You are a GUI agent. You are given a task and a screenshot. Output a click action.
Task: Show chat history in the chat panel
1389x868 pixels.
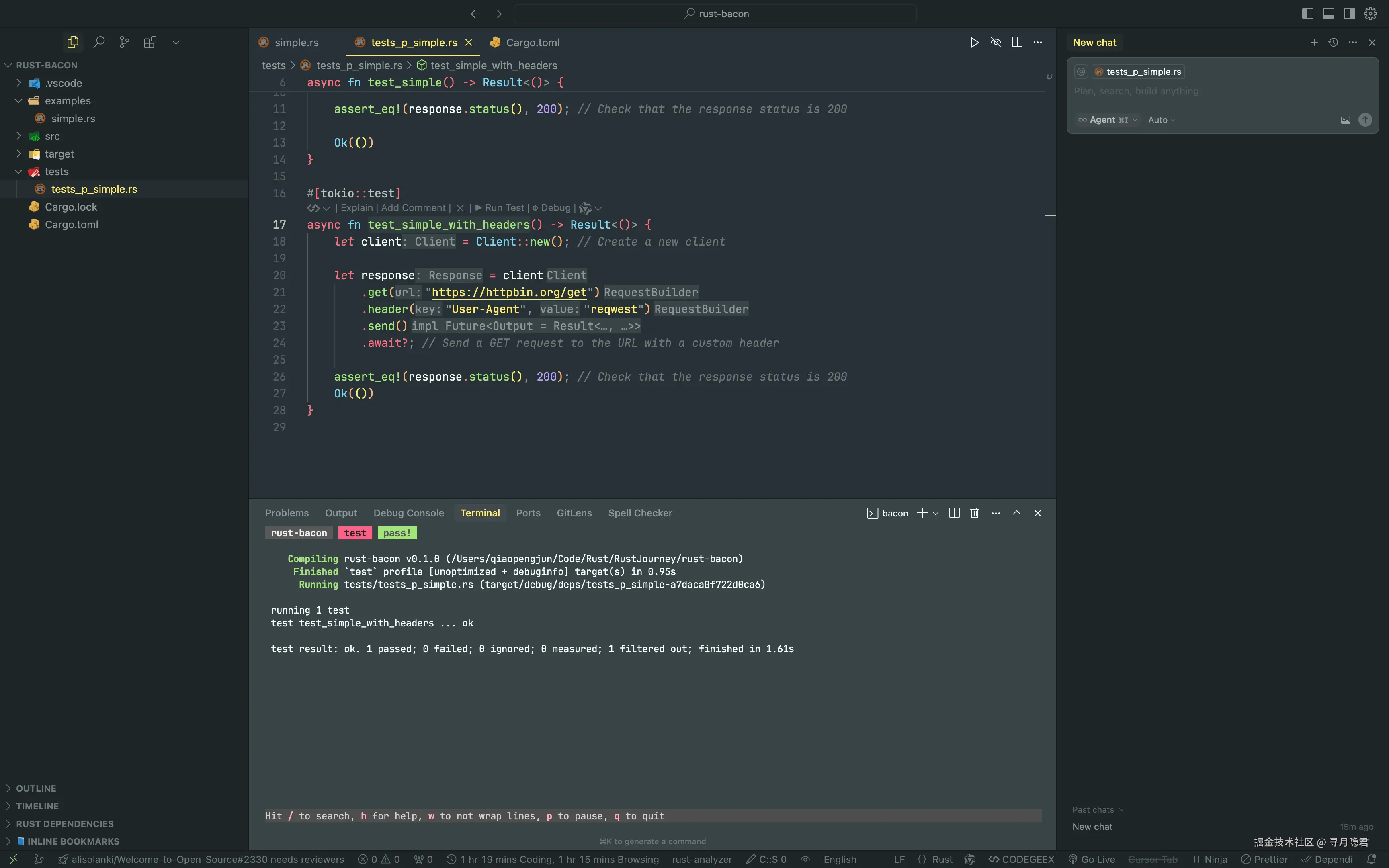(x=1333, y=42)
